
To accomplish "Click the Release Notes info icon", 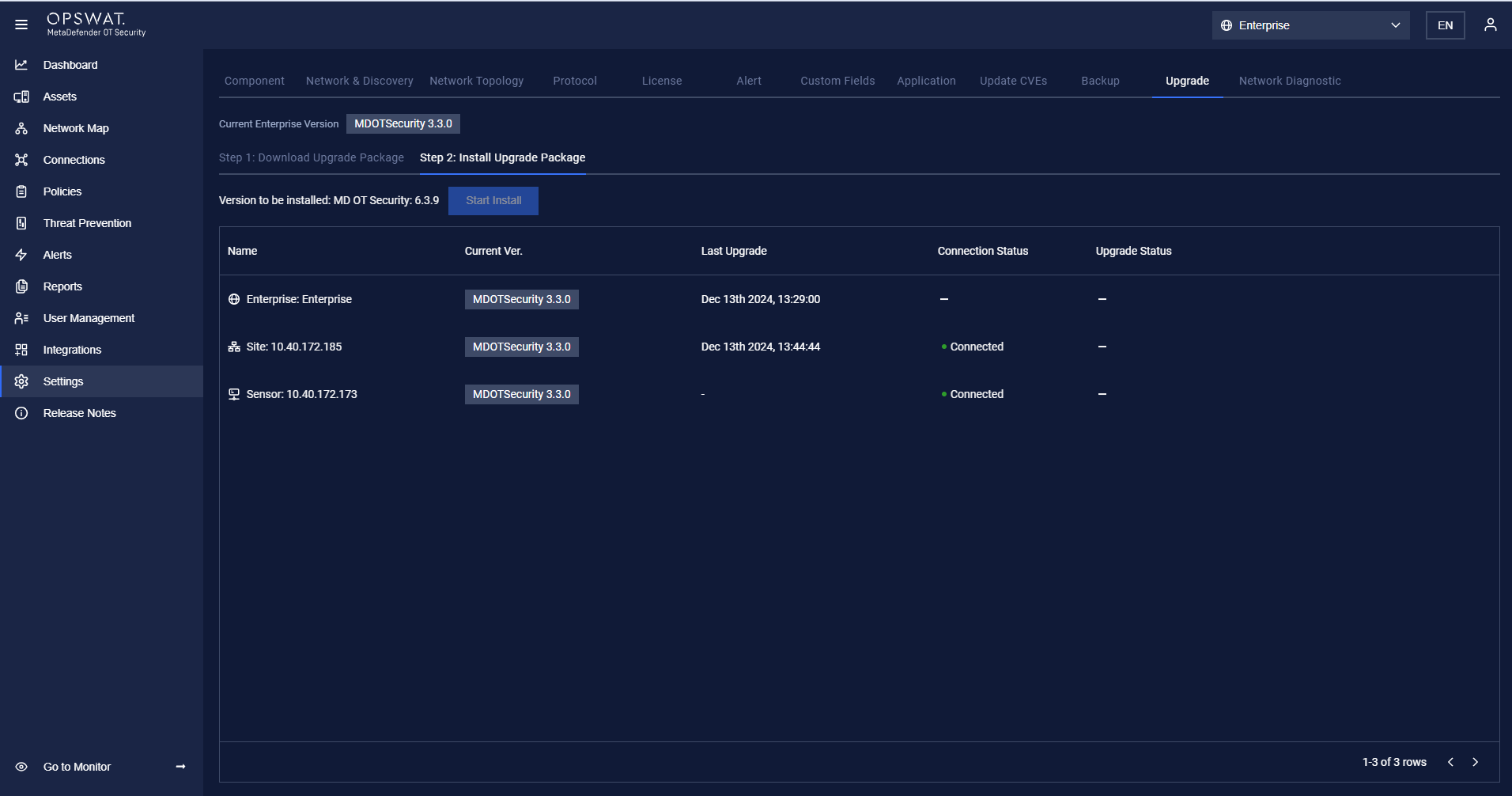I will pyautogui.click(x=21, y=413).
